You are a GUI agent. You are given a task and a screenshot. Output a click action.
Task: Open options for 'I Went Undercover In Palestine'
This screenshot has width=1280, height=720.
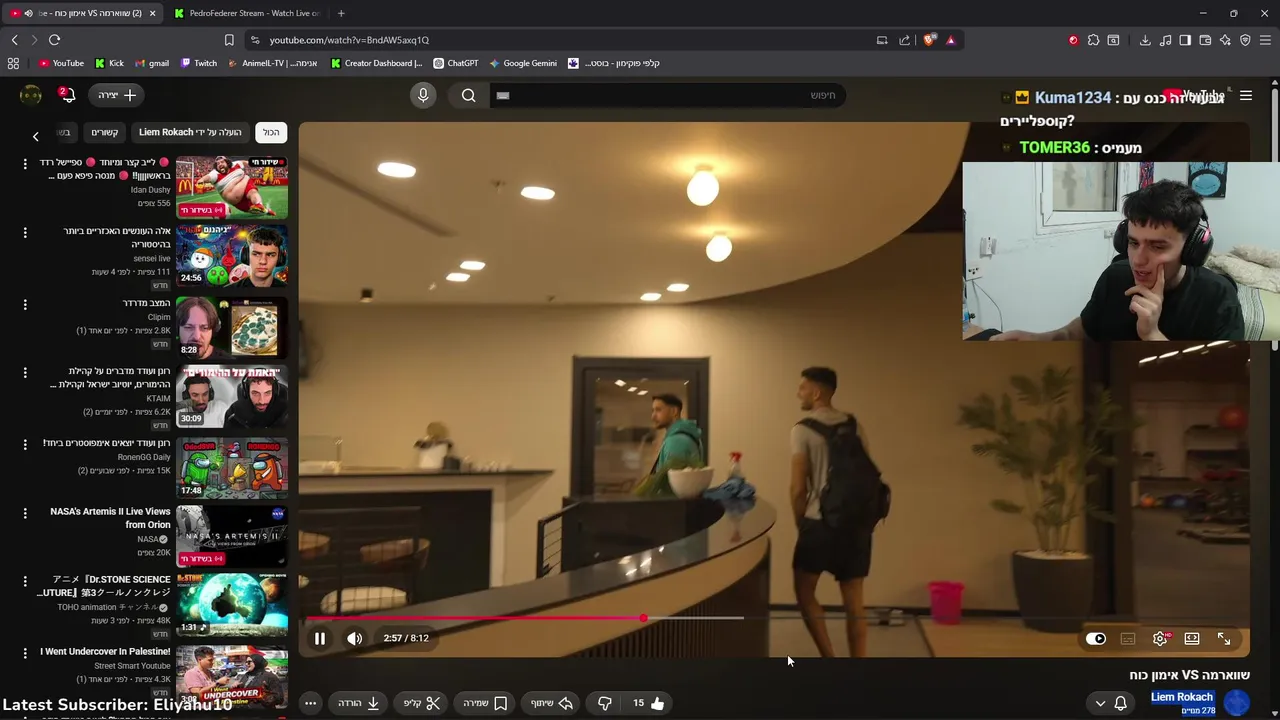[25, 653]
